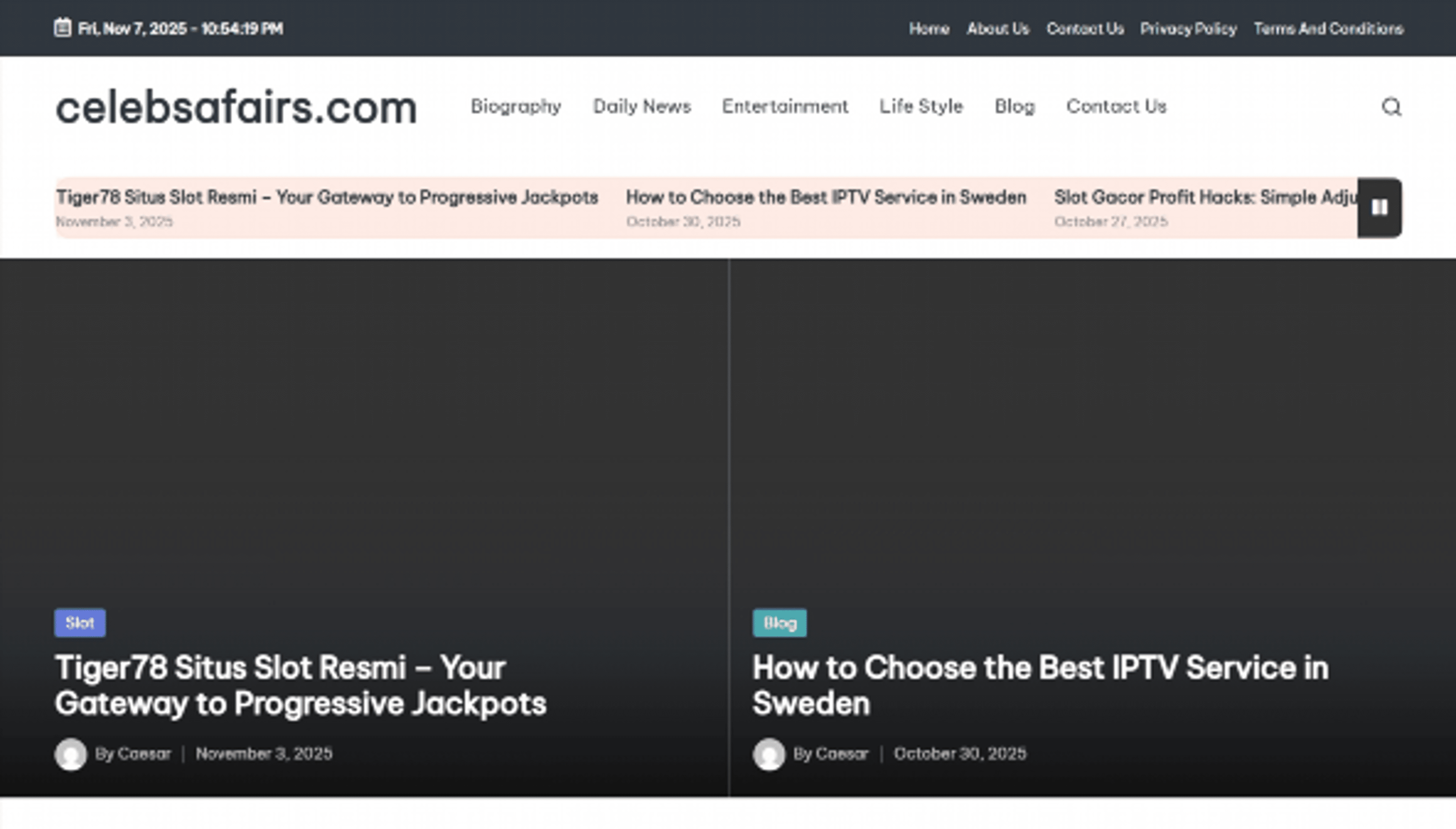
Task: Click Home link in top bar
Action: point(929,28)
